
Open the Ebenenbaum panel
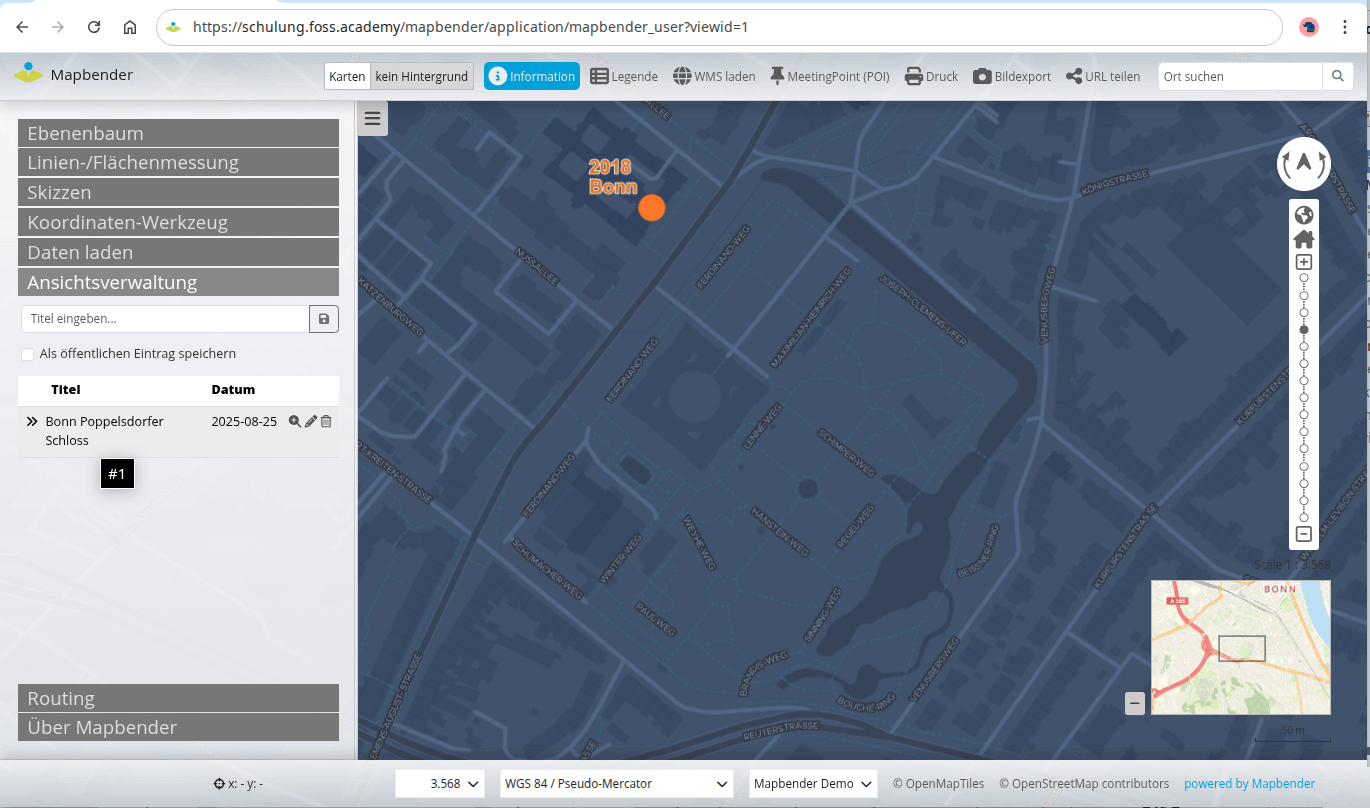[x=178, y=133]
